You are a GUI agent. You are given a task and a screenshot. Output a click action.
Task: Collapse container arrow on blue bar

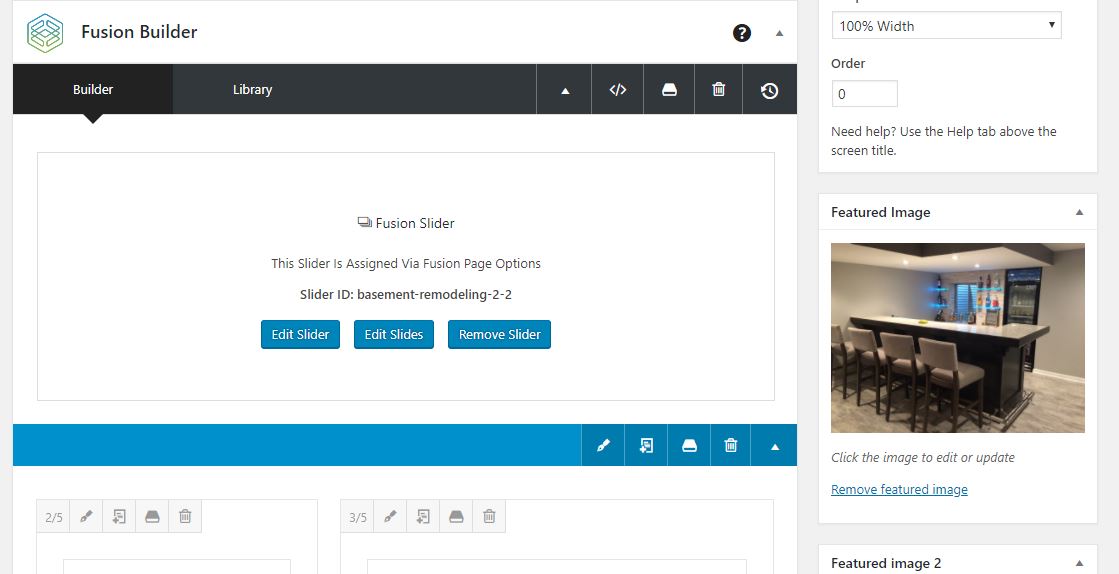click(x=774, y=446)
